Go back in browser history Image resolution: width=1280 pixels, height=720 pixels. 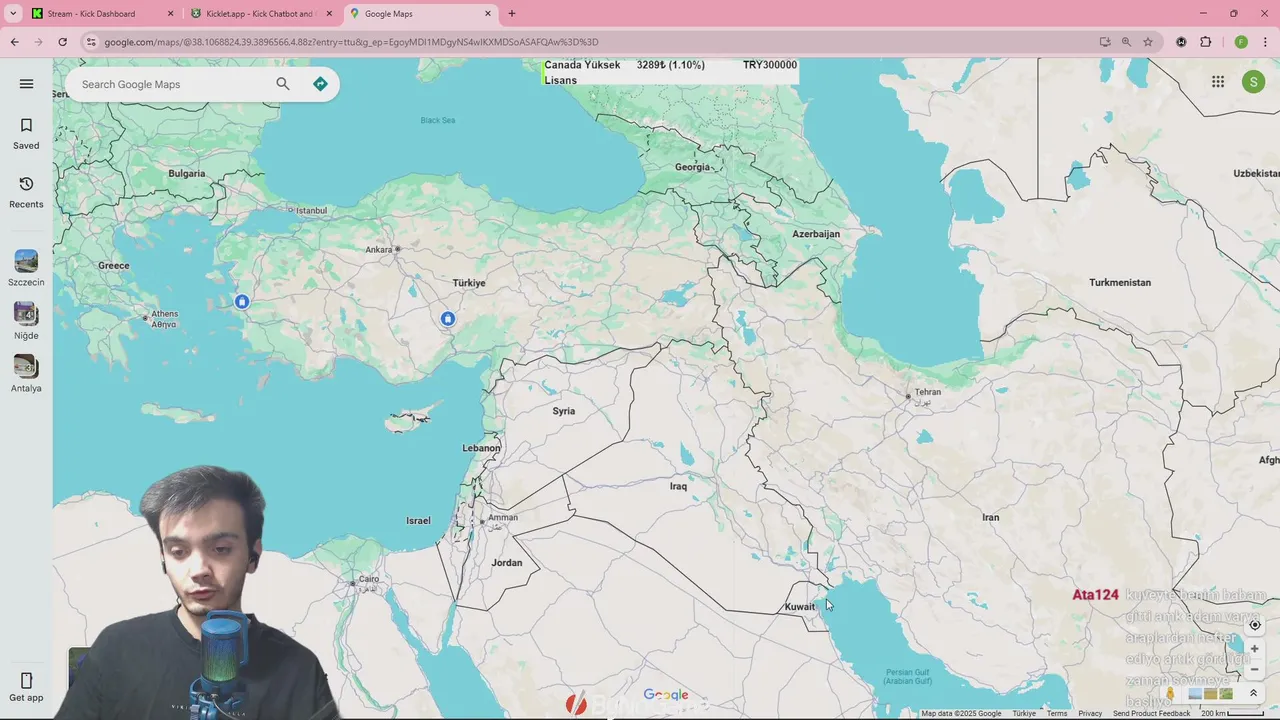point(15,42)
